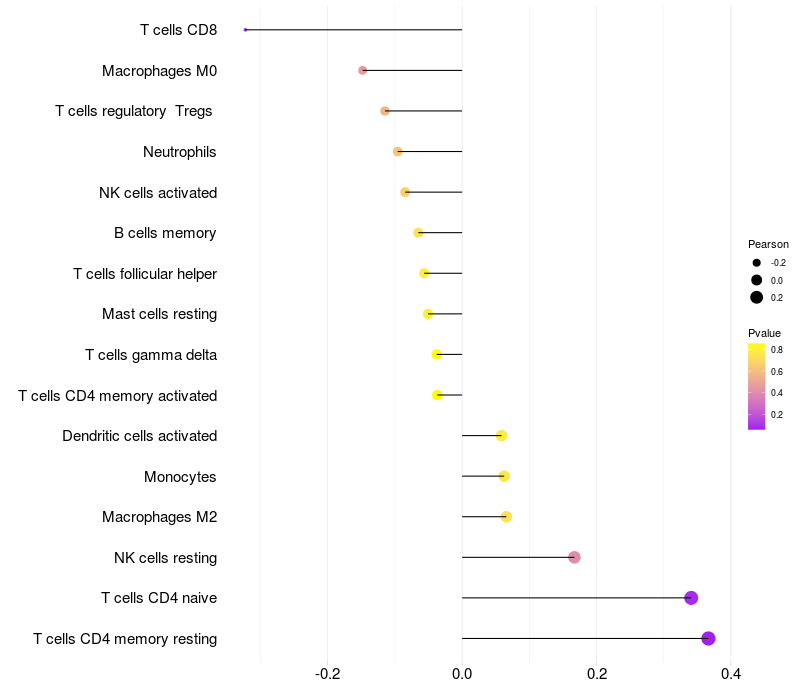800x700 pixels.
Task: Select the T cells CD4 memory resting dot
Action: (708, 638)
